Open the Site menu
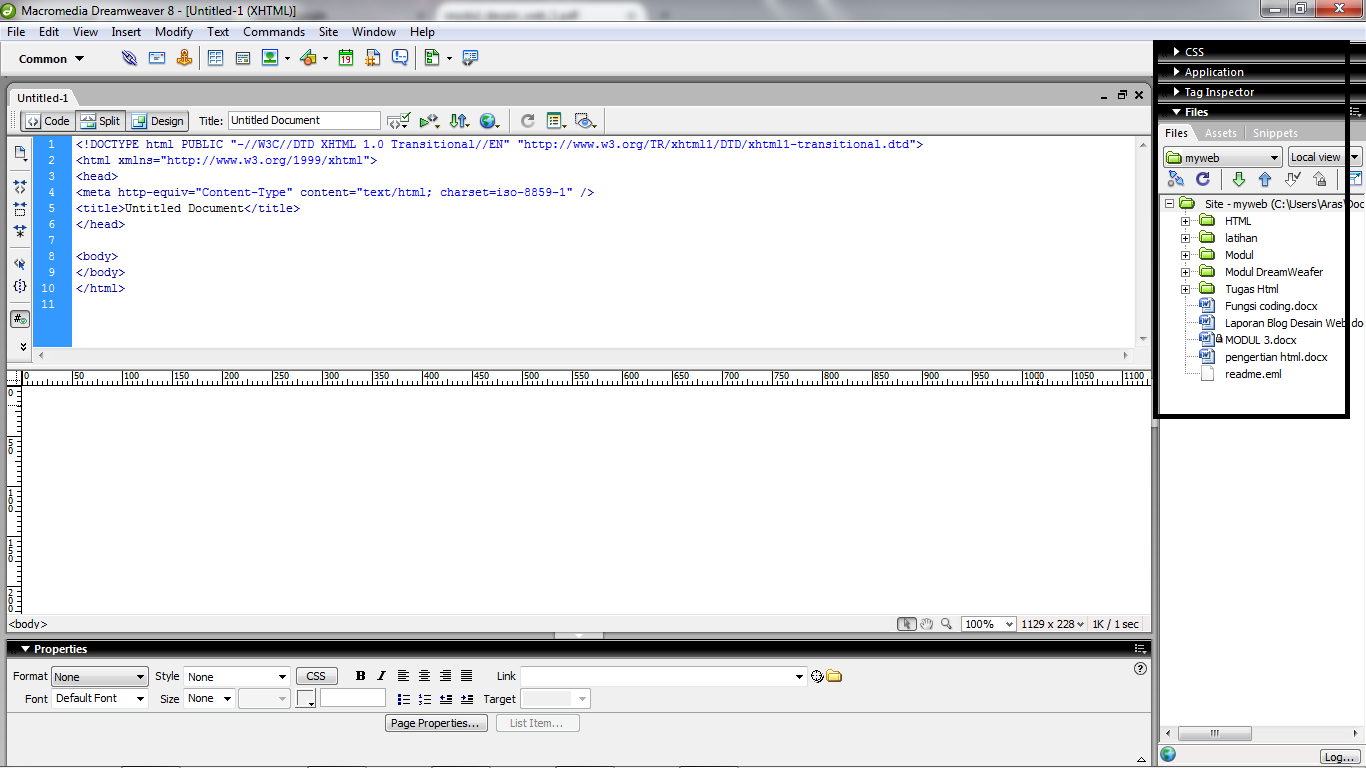The height and width of the screenshot is (768, 1366). (x=329, y=32)
